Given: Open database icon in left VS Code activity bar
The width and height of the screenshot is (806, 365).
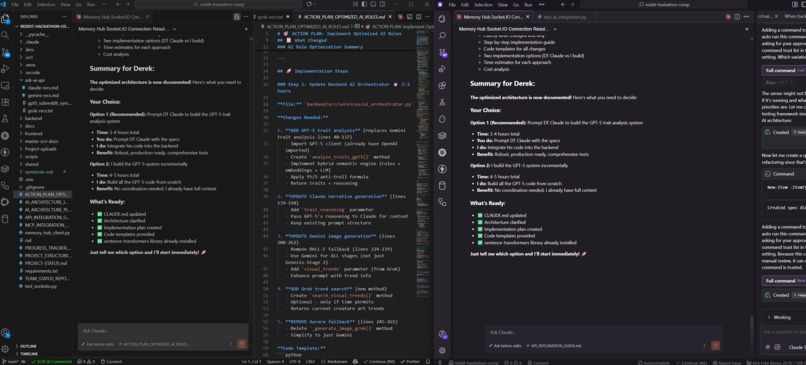Looking at the screenshot, I should (5, 218).
